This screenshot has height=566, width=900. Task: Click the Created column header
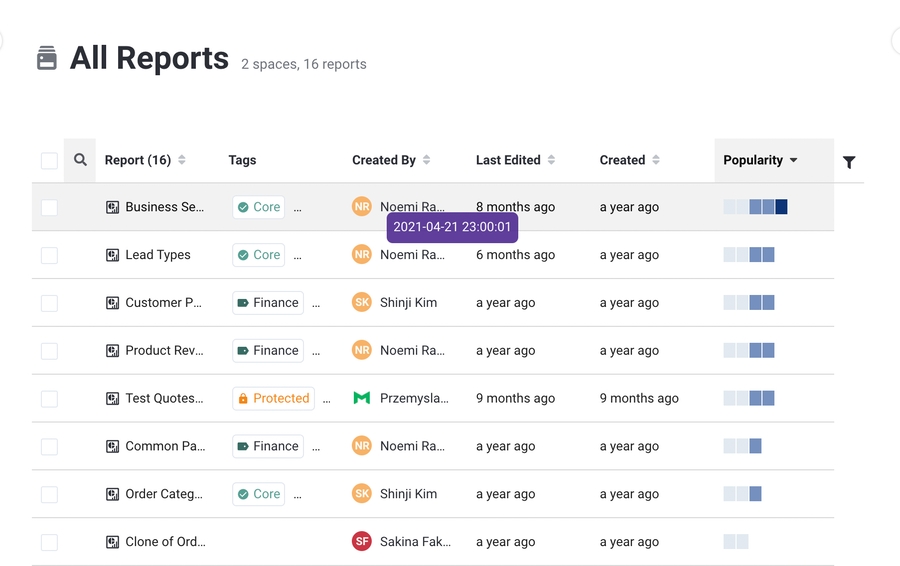[x=622, y=160]
